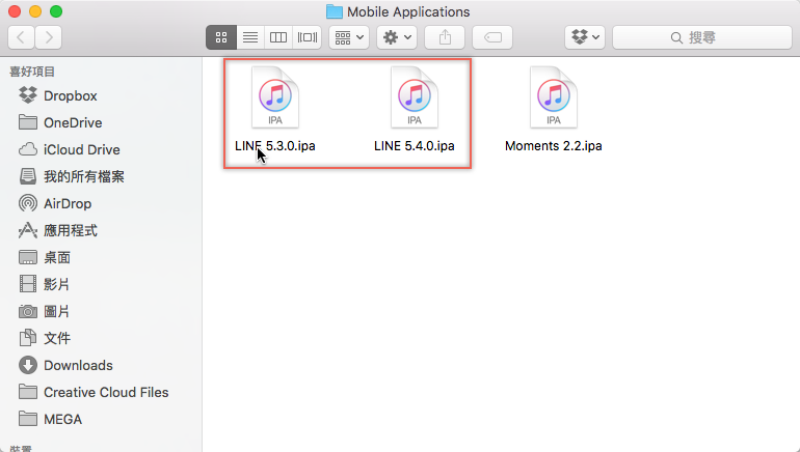Viewport: 800px width, 452px height.
Task: Open MEGA label in sidebar
Action: (63, 419)
